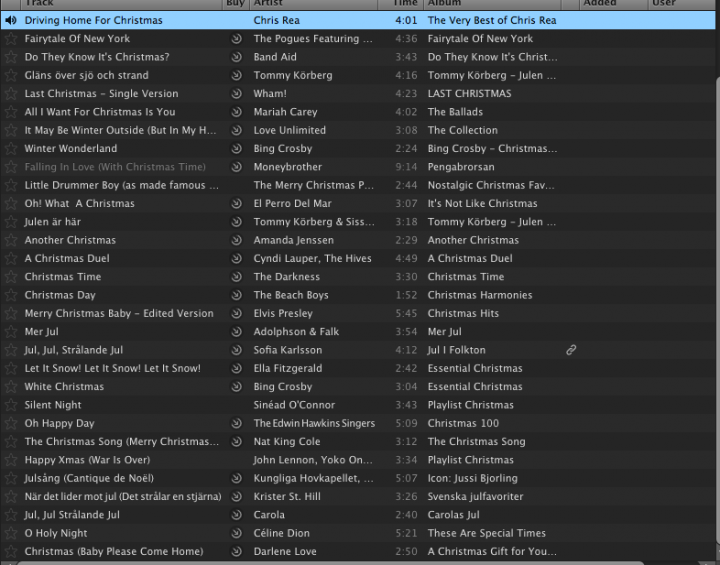Star the track Do They Know It's Christmas?

[x=11, y=57]
